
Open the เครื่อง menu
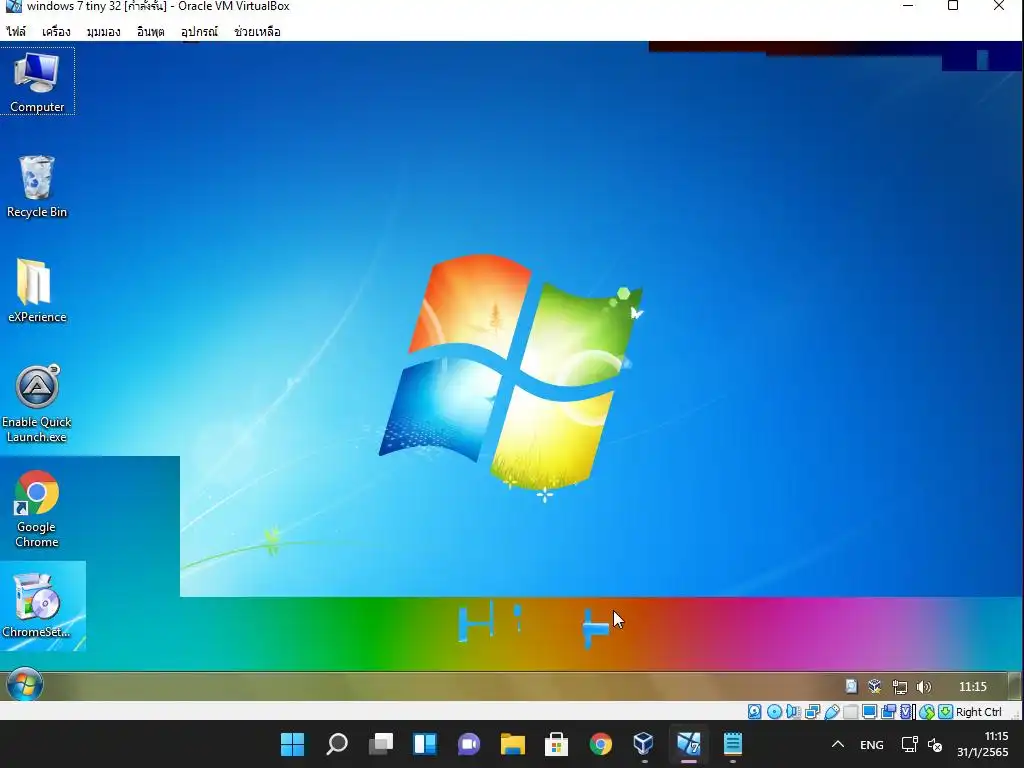tap(56, 31)
